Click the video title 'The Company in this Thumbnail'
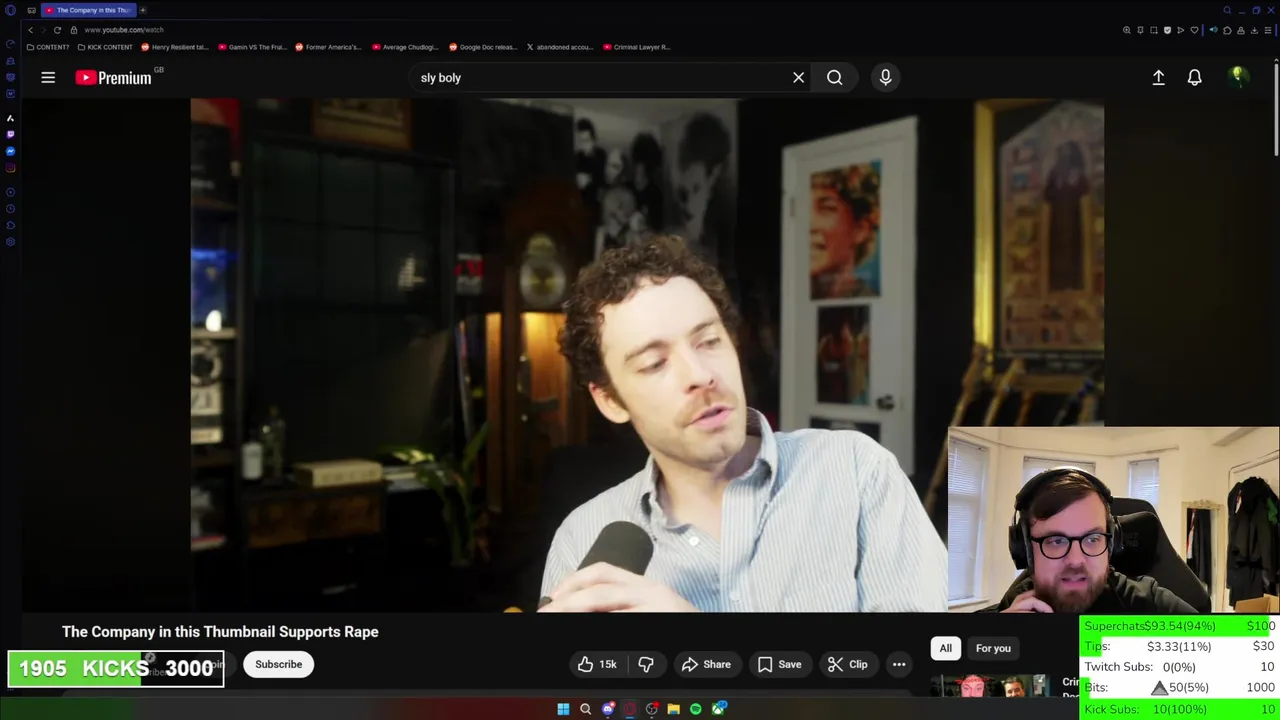This screenshot has height=720, width=1280. click(220, 631)
